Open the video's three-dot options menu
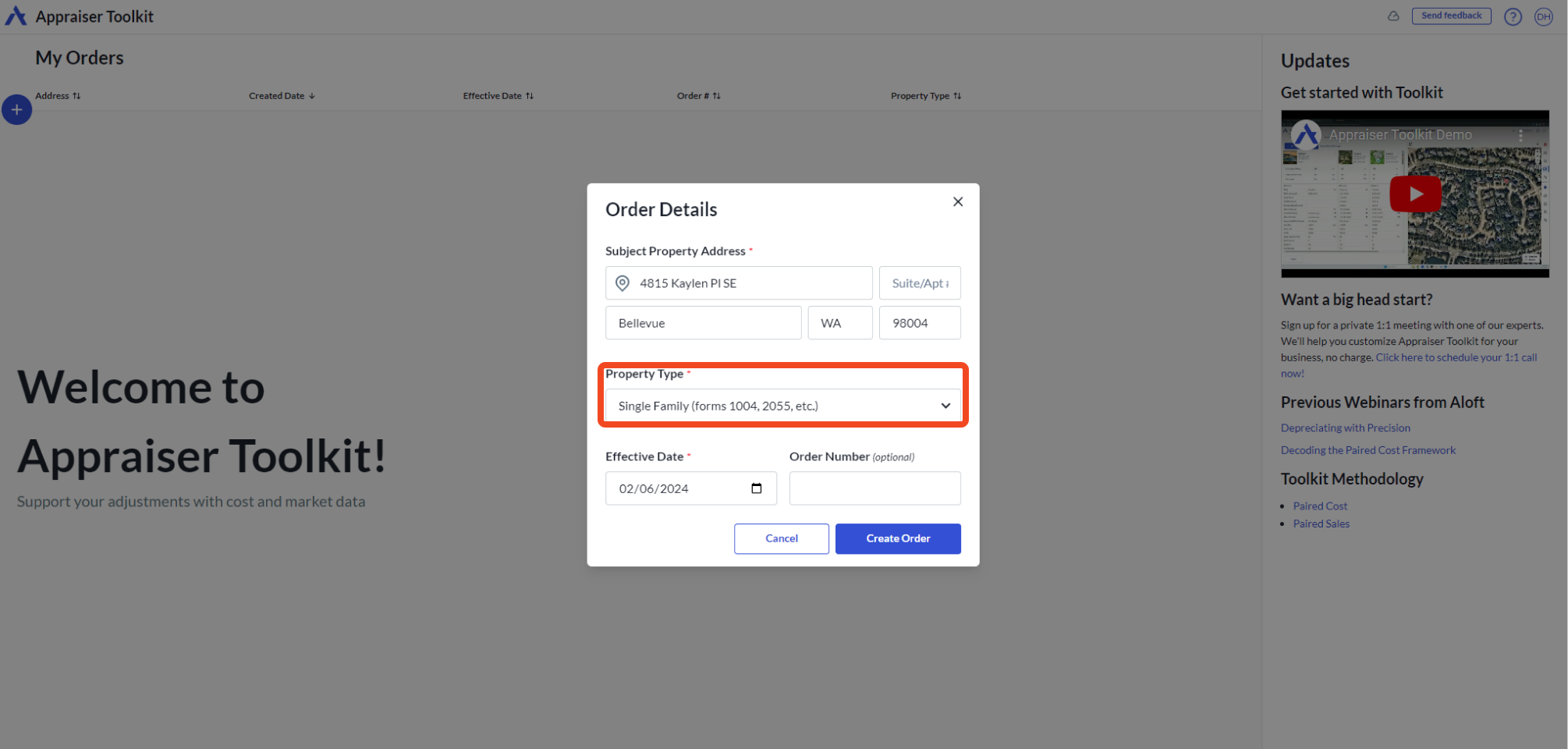This screenshot has height=749, width=1568. (x=1520, y=135)
